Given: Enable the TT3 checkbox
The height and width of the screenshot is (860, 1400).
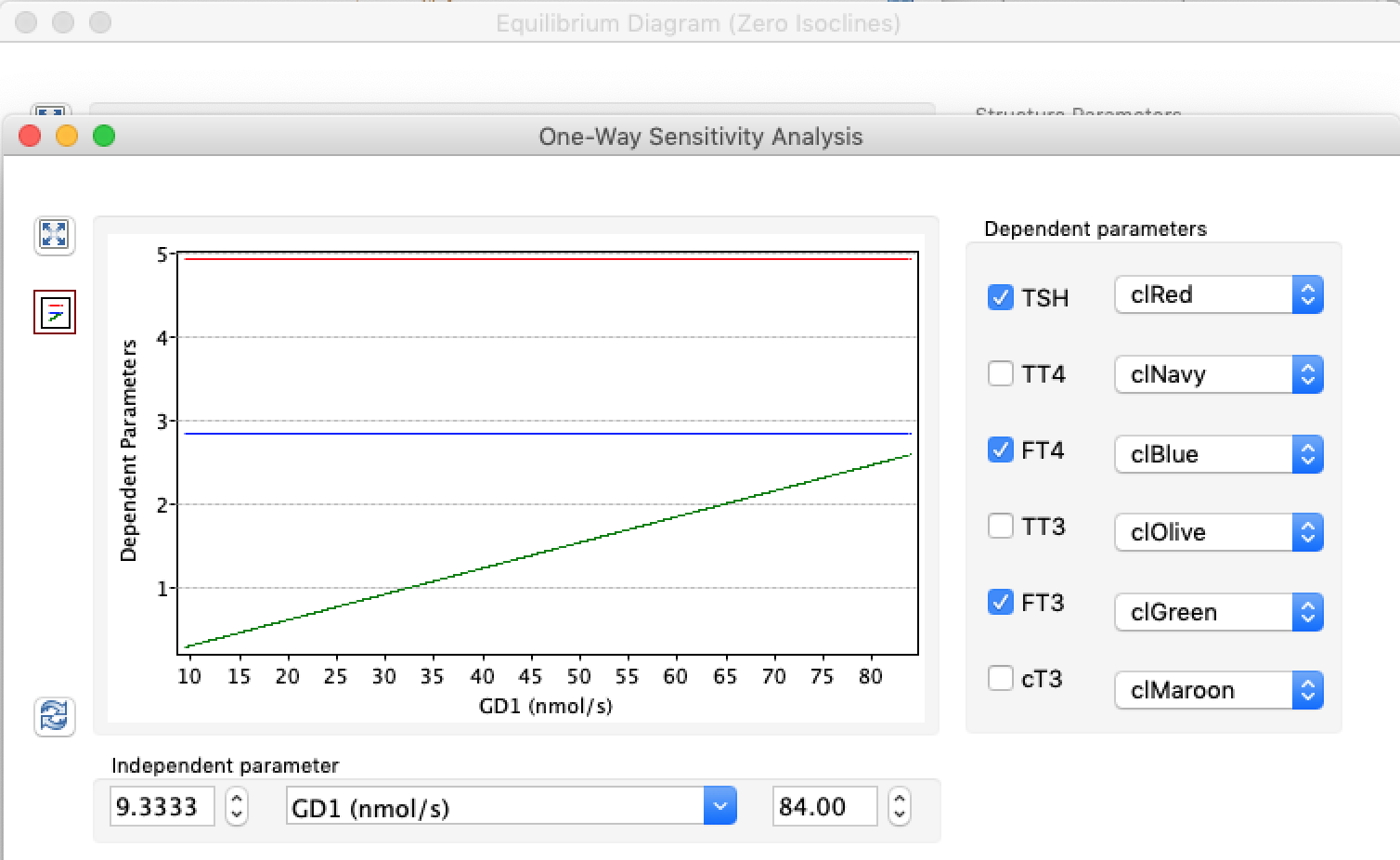Looking at the screenshot, I should [1000, 526].
